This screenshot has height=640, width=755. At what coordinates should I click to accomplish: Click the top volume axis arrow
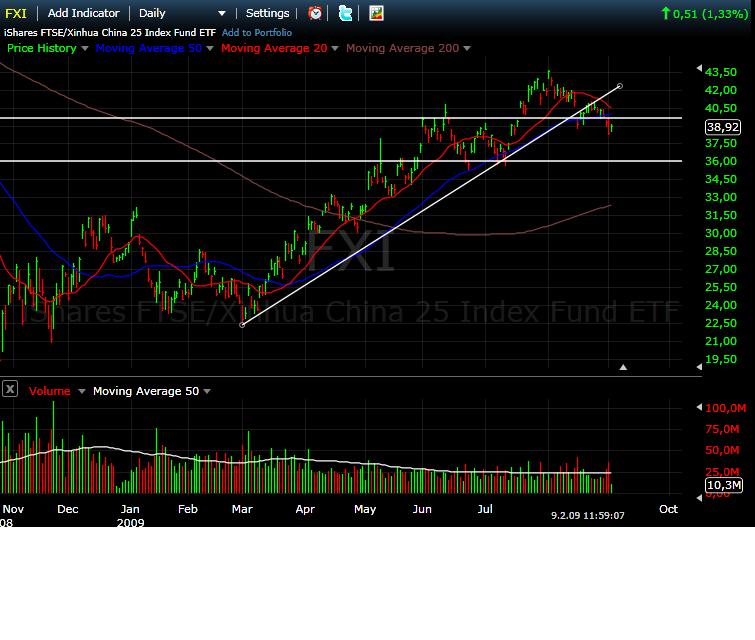[x=699, y=407]
